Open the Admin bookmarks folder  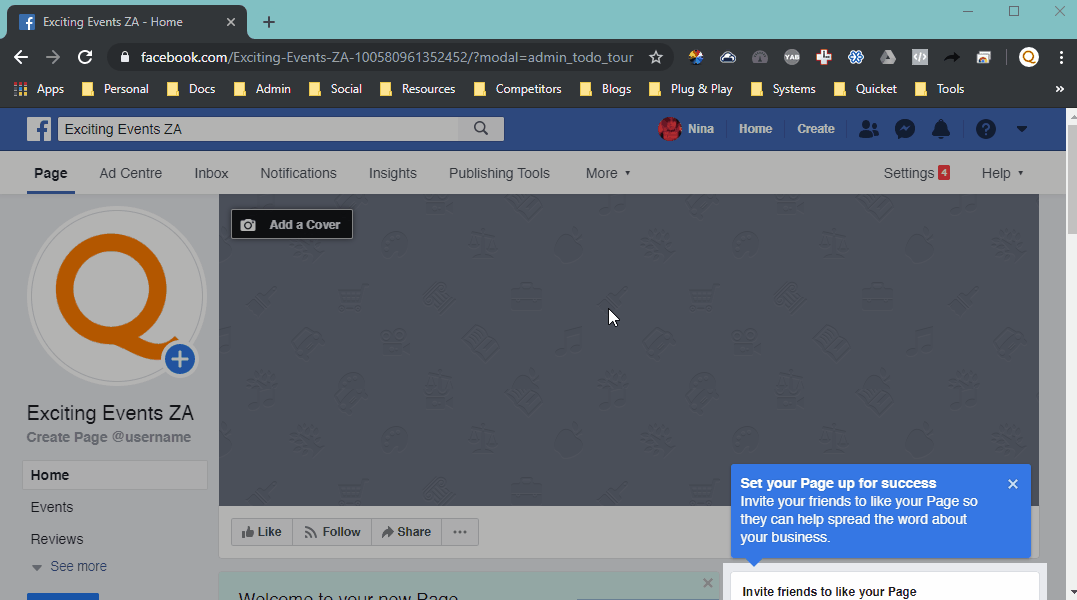[262, 89]
